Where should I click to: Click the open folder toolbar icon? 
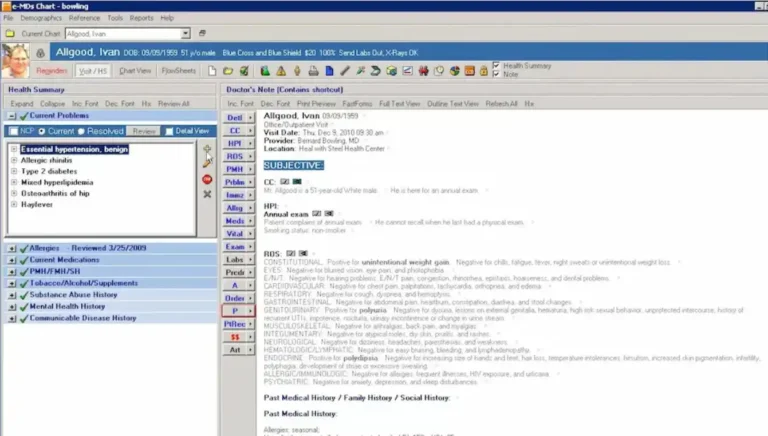click(228, 71)
